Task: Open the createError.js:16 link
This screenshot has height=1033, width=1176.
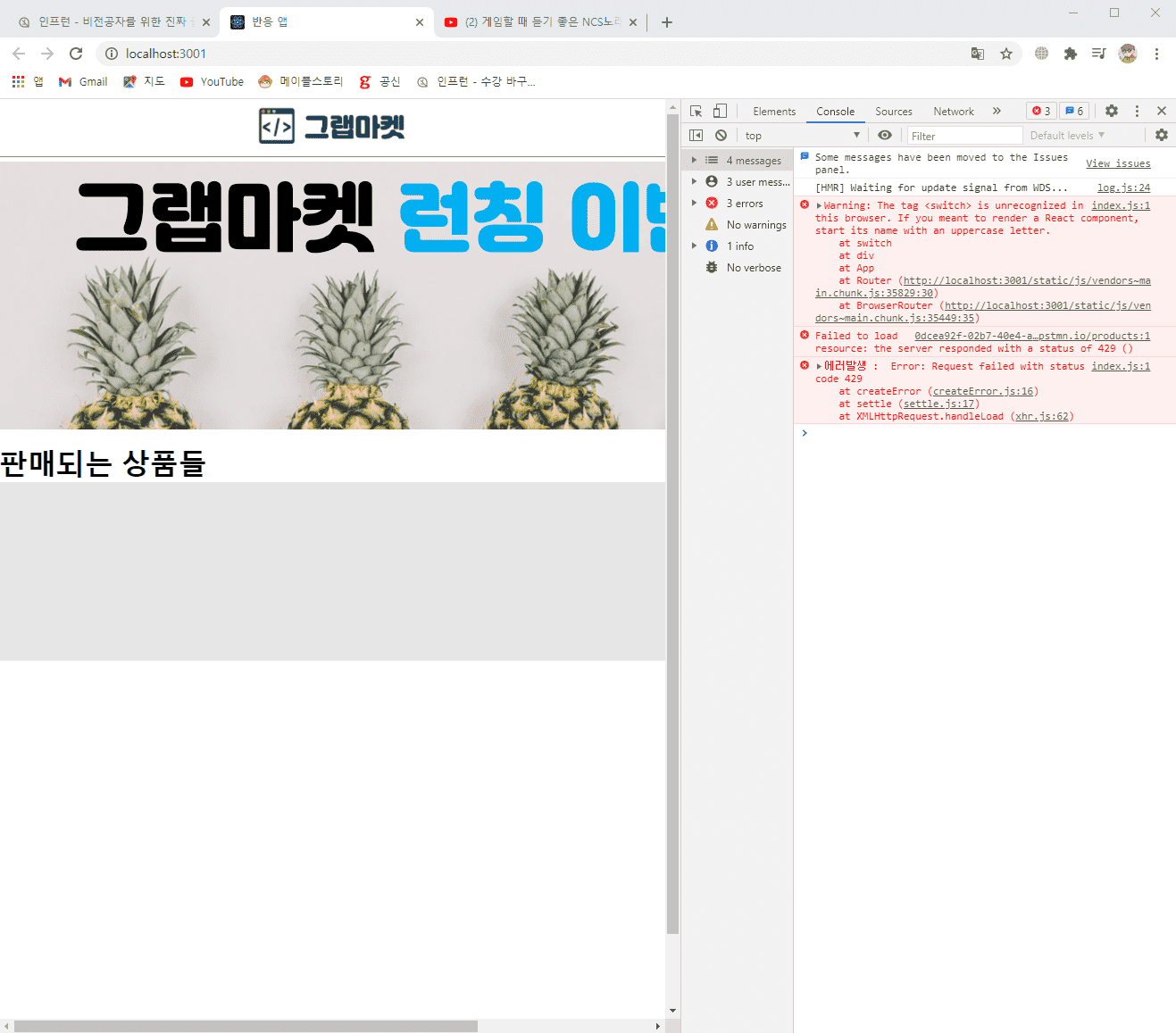Action: pyautogui.click(x=983, y=392)
